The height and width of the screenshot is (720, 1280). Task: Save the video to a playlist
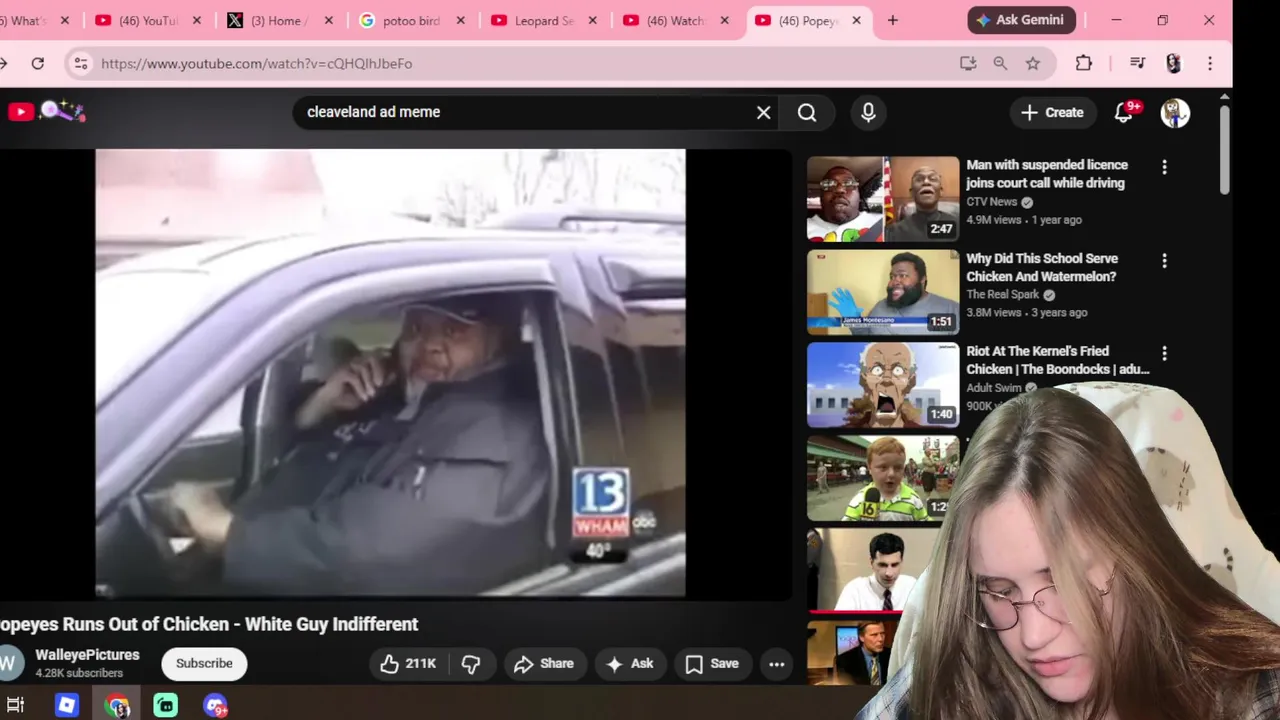712,663
